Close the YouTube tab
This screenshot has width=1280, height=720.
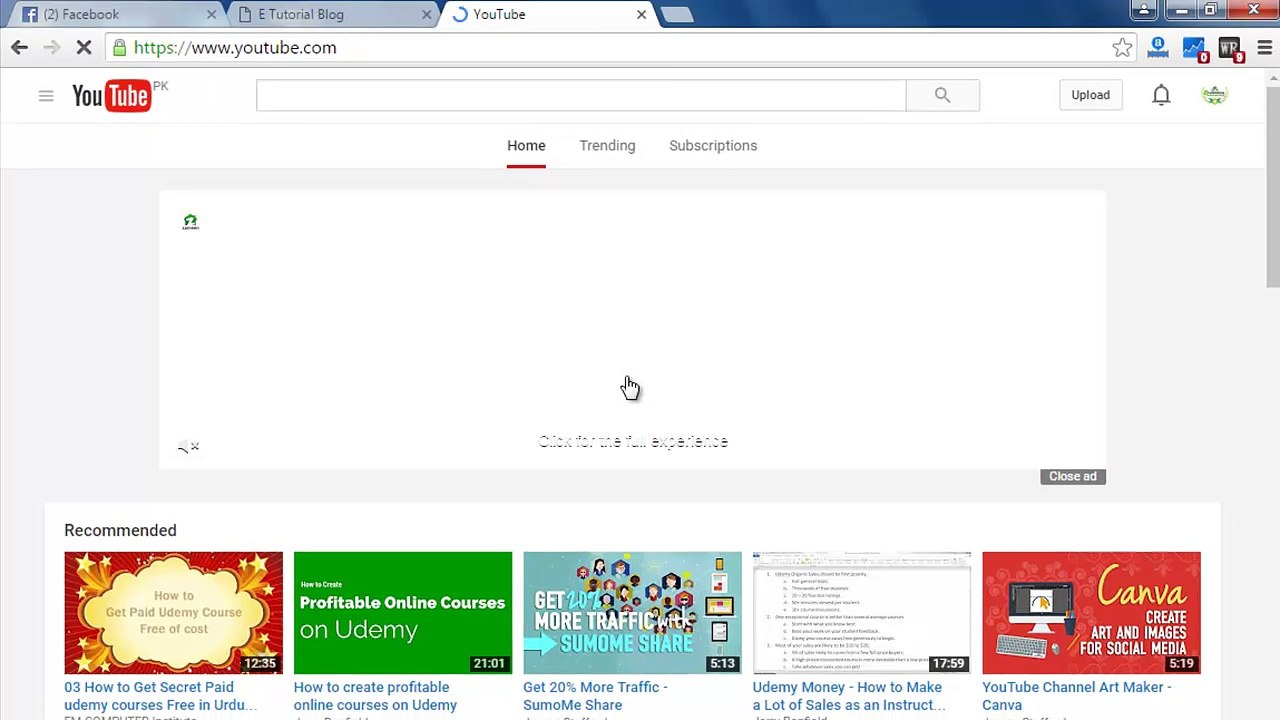tap(641, 14)
